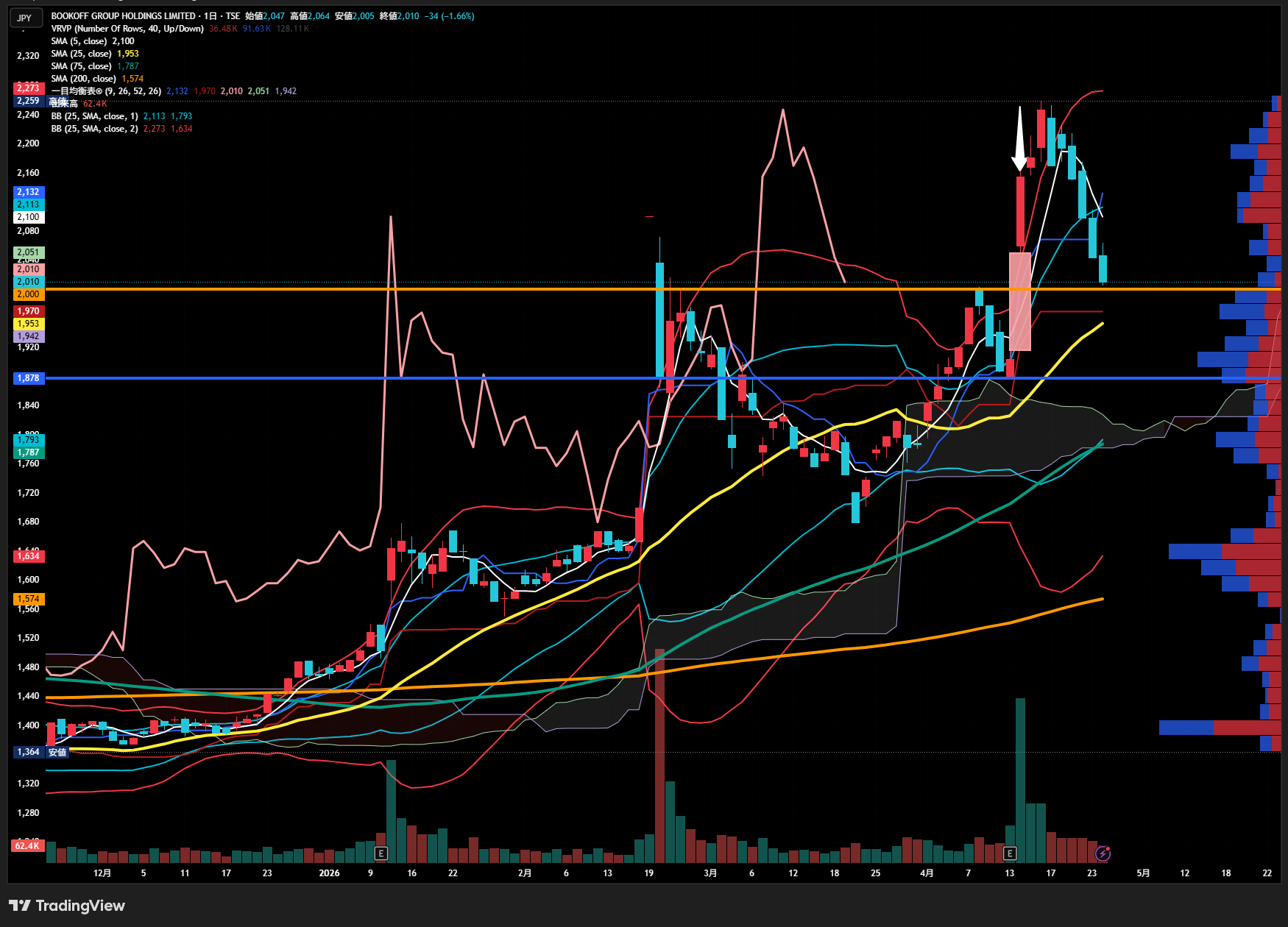
Task: Click the earnings E marker near April 13
Action: tap(1010, 853)
